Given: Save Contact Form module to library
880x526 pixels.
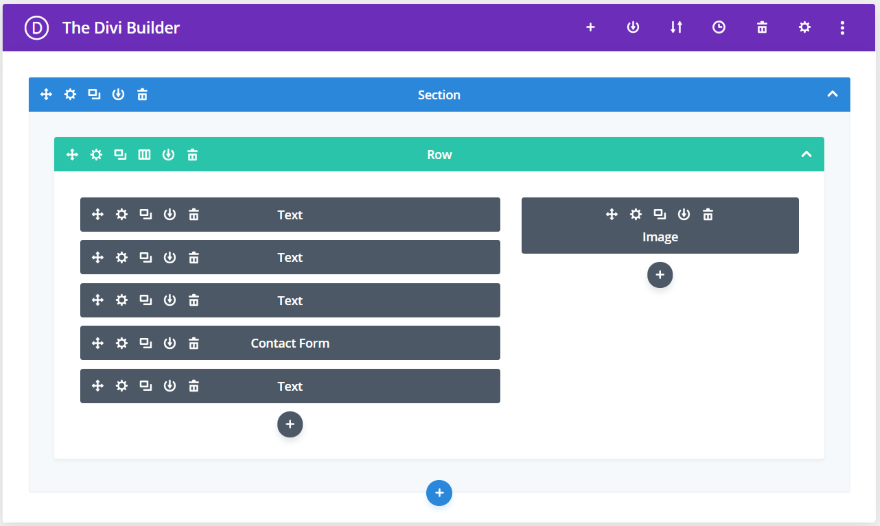Looking at the screenshot, I should coord(169,343).
